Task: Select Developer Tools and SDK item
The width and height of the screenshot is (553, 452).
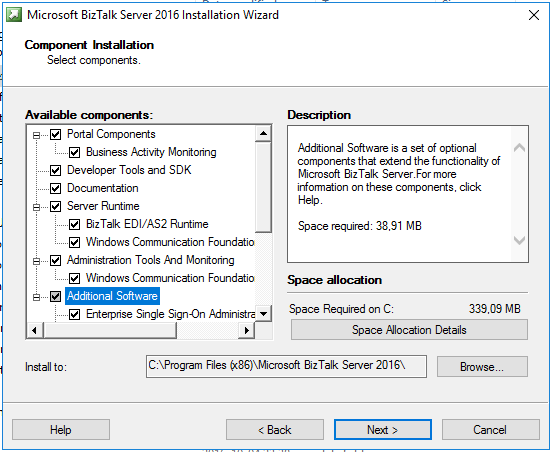Action: 129,170
